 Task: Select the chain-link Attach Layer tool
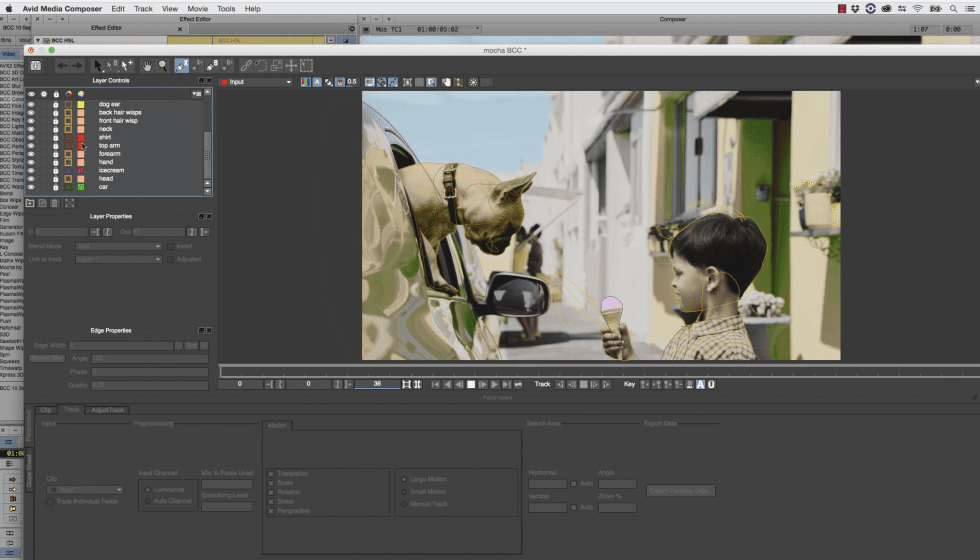click(246, 65)
